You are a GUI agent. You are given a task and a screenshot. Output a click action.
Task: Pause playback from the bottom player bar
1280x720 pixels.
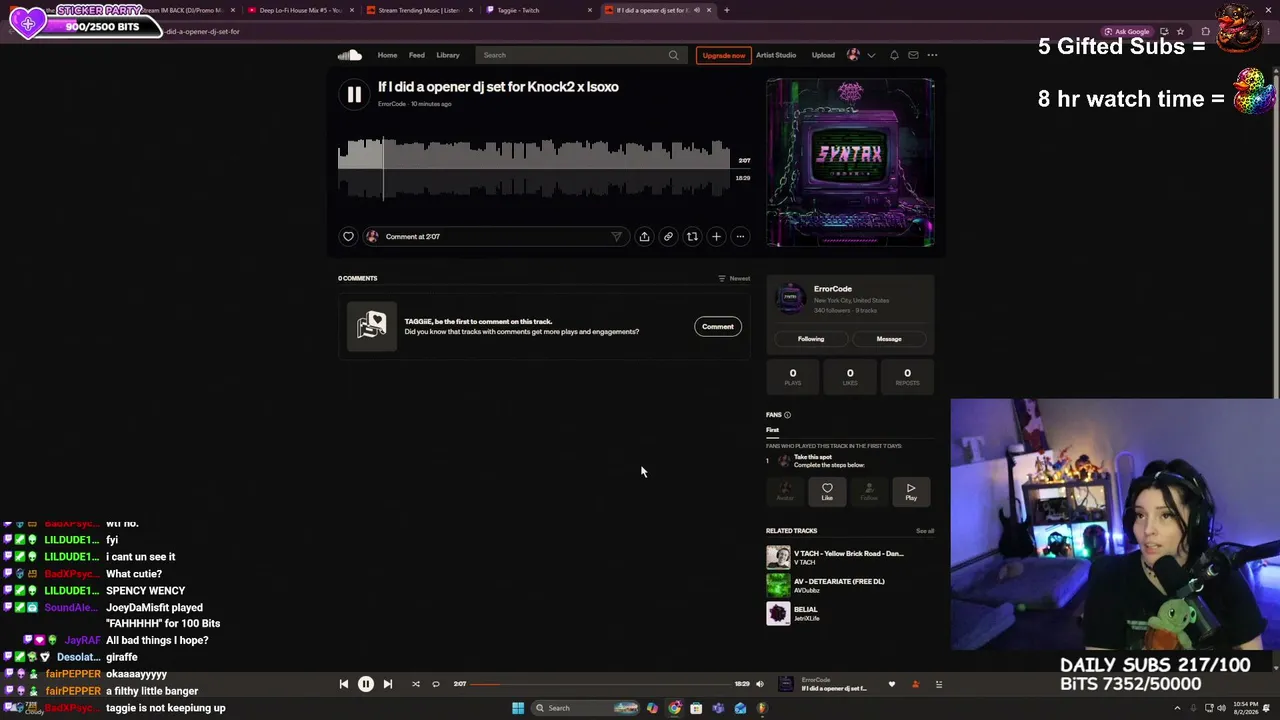pyautogui.click(x=366, y=684)
